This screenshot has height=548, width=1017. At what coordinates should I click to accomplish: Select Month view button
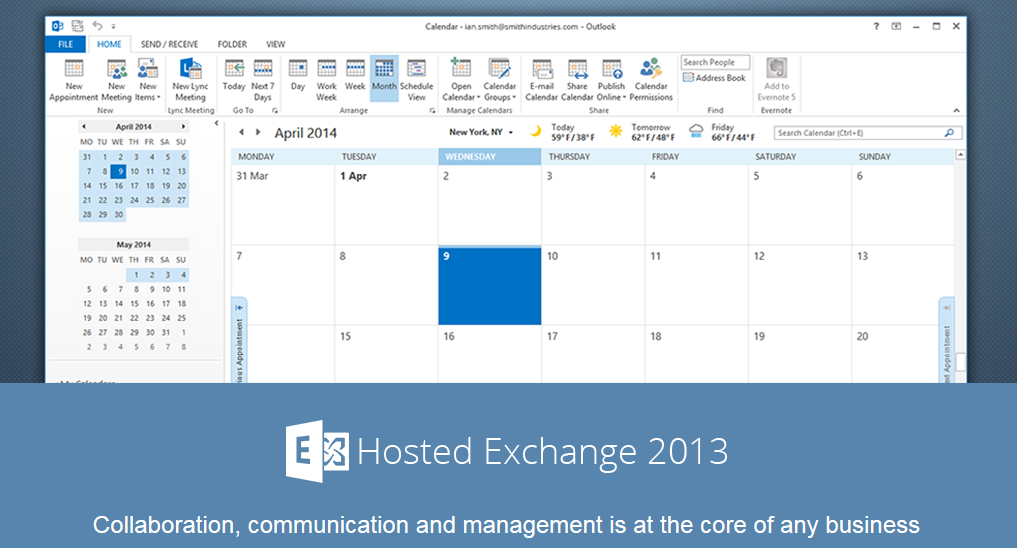384,78
